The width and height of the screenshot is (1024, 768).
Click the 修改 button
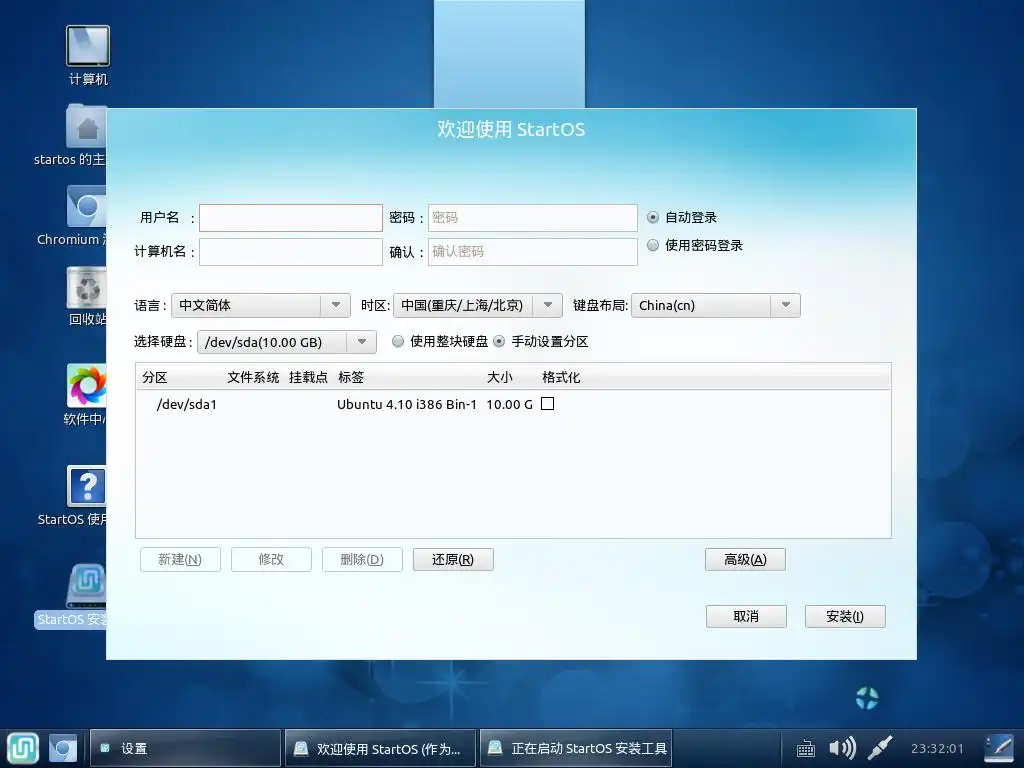click(x=271, y=560)
